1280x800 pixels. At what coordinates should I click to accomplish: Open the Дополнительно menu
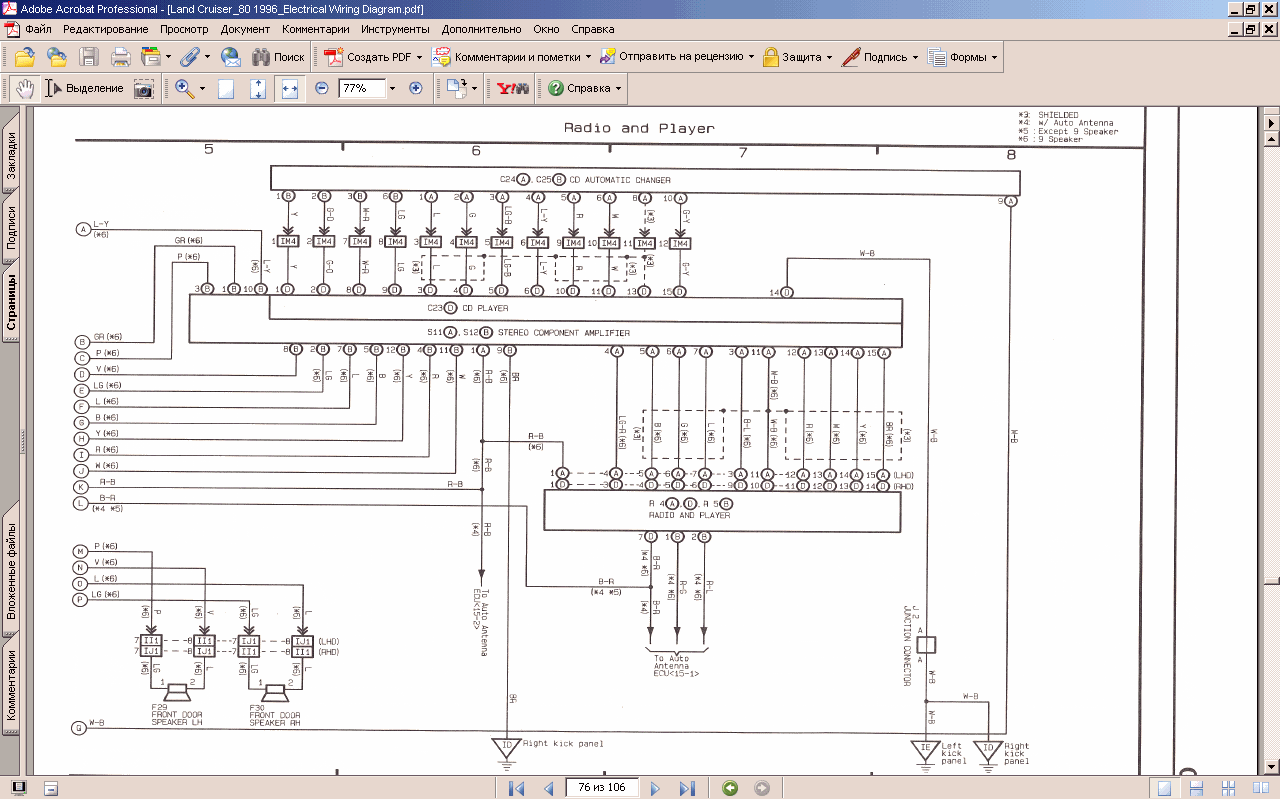pyautogui.click(x=482, y=29)
